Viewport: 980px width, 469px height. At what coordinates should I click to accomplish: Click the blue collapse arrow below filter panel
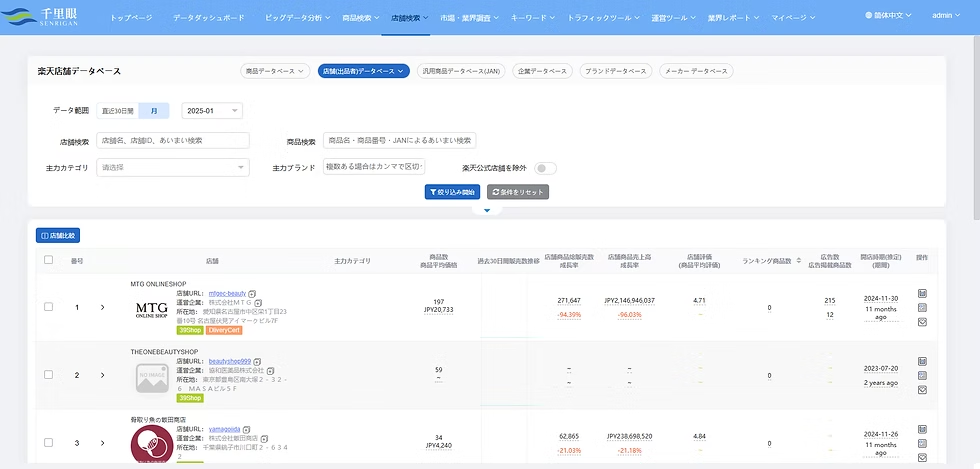pyautogui.click(x=487, y=211)
